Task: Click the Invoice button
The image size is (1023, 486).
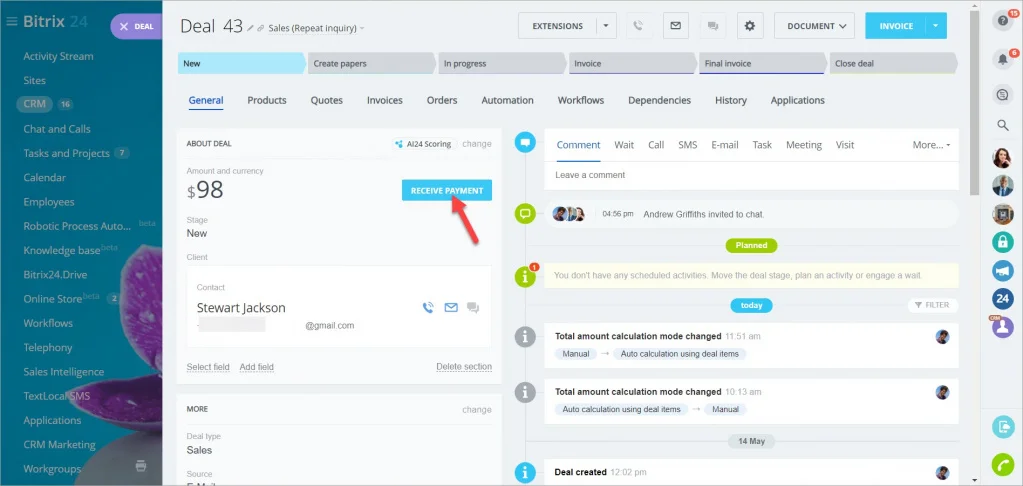Action: coord(896,26)
